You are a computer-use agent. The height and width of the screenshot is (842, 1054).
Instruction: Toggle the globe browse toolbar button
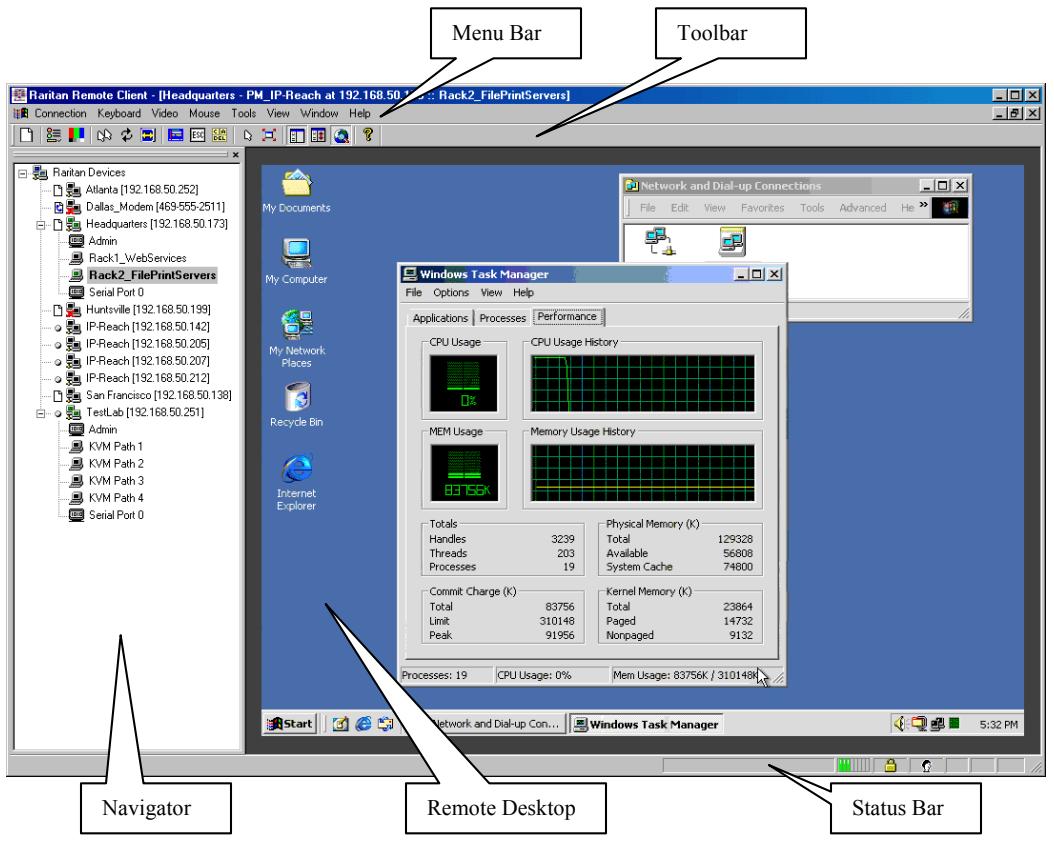tap(341, 135)
